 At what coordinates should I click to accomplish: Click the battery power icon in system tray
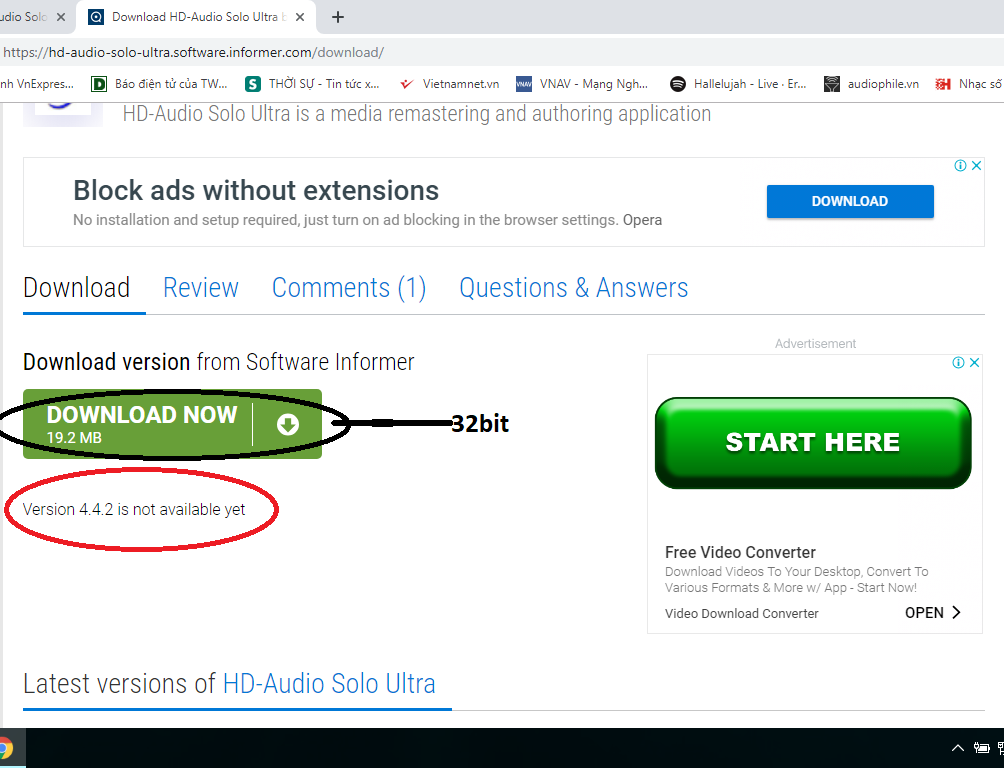pyautogui.click(x=981, y=748)
